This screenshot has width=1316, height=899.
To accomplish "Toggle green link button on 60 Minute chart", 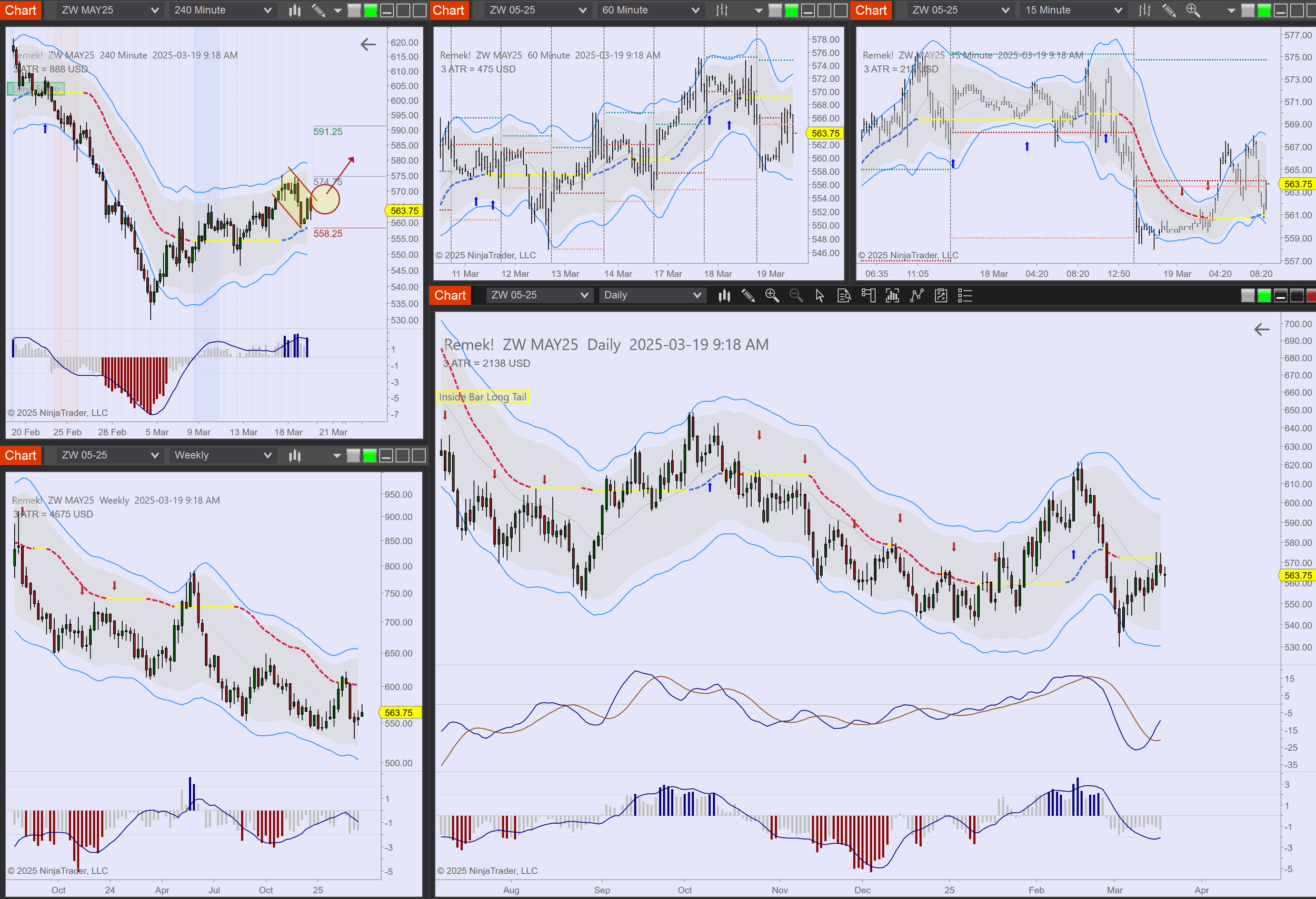I will (x=792, y=10).
